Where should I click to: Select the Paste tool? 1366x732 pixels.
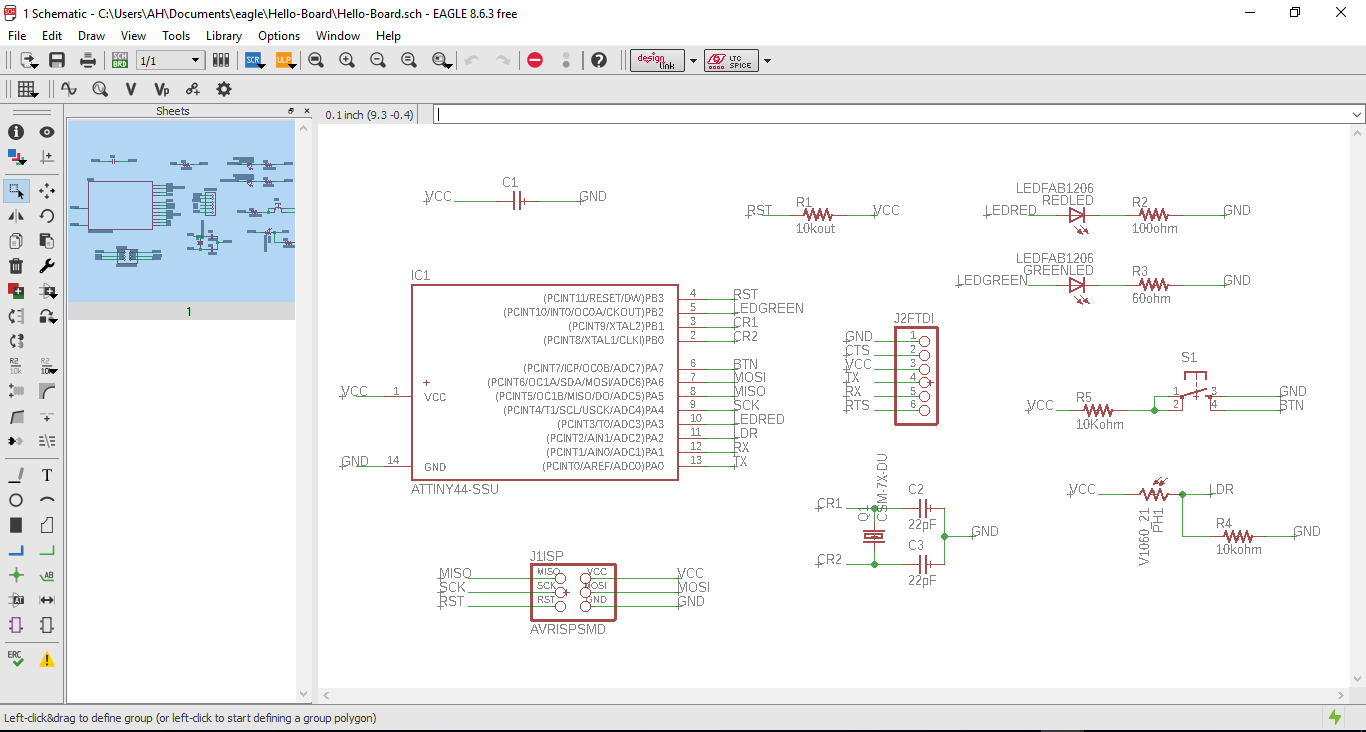47,241
